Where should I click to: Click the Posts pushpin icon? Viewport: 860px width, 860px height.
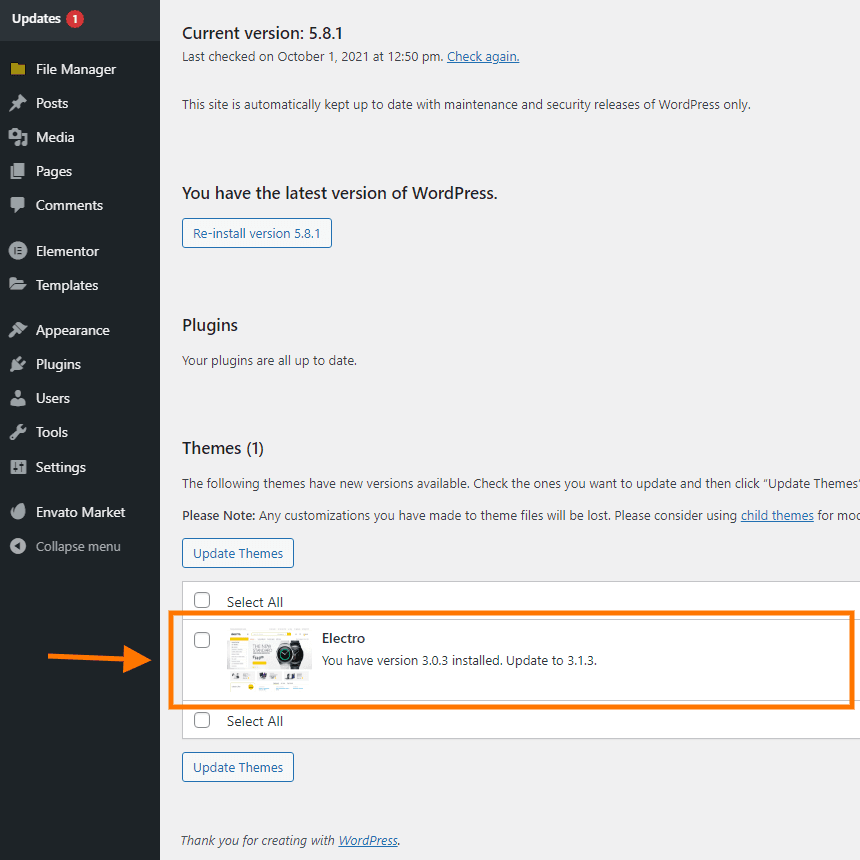[x=18, y=103]
